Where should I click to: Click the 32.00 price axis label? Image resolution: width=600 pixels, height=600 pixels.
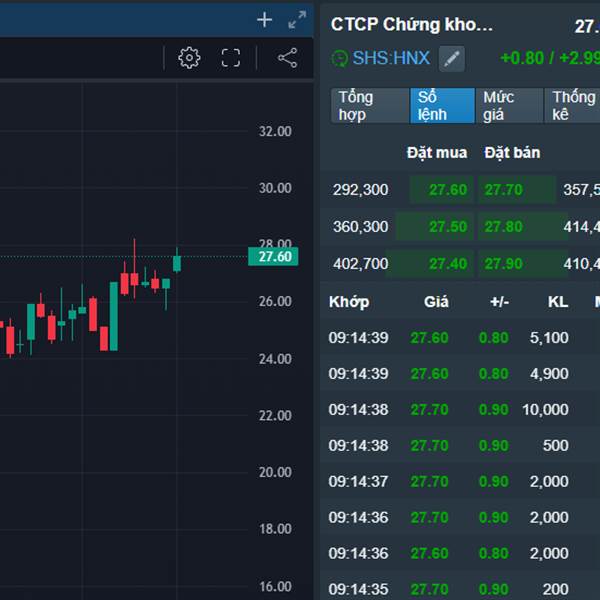275,132
